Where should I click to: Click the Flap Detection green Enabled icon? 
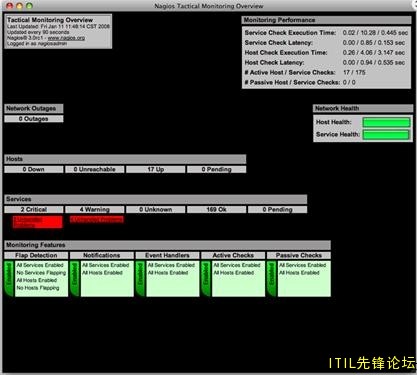coord(9,279)
